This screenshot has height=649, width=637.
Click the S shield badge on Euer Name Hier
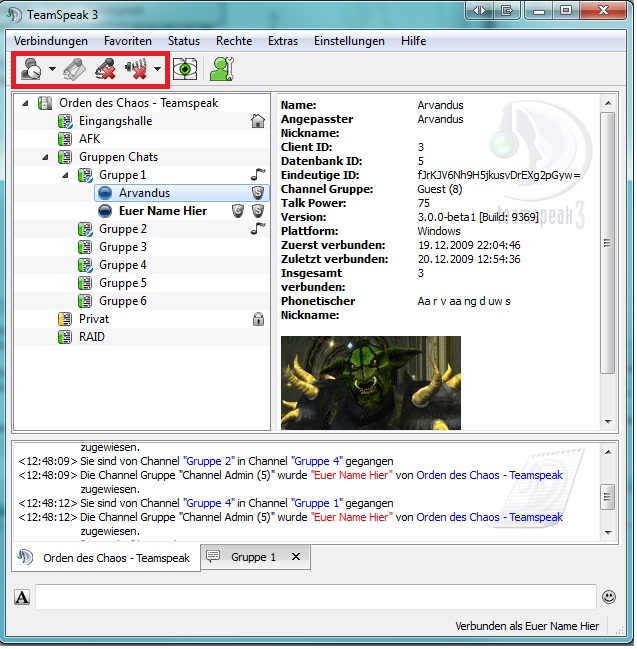pos(258,211)
